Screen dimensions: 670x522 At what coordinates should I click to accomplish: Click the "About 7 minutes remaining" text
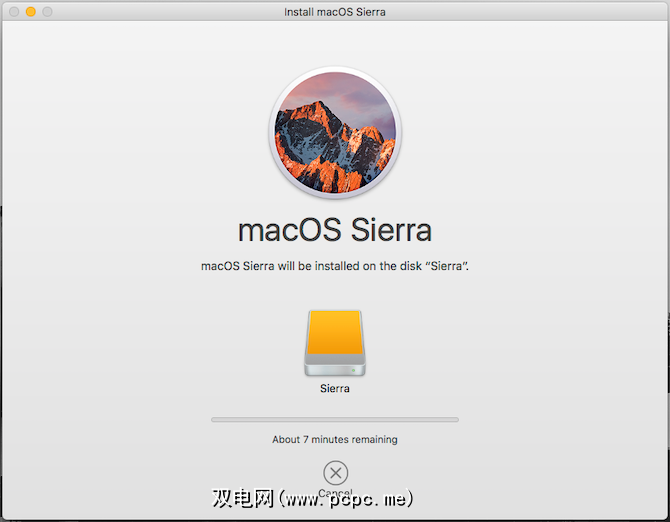click(x=335, y=440)
